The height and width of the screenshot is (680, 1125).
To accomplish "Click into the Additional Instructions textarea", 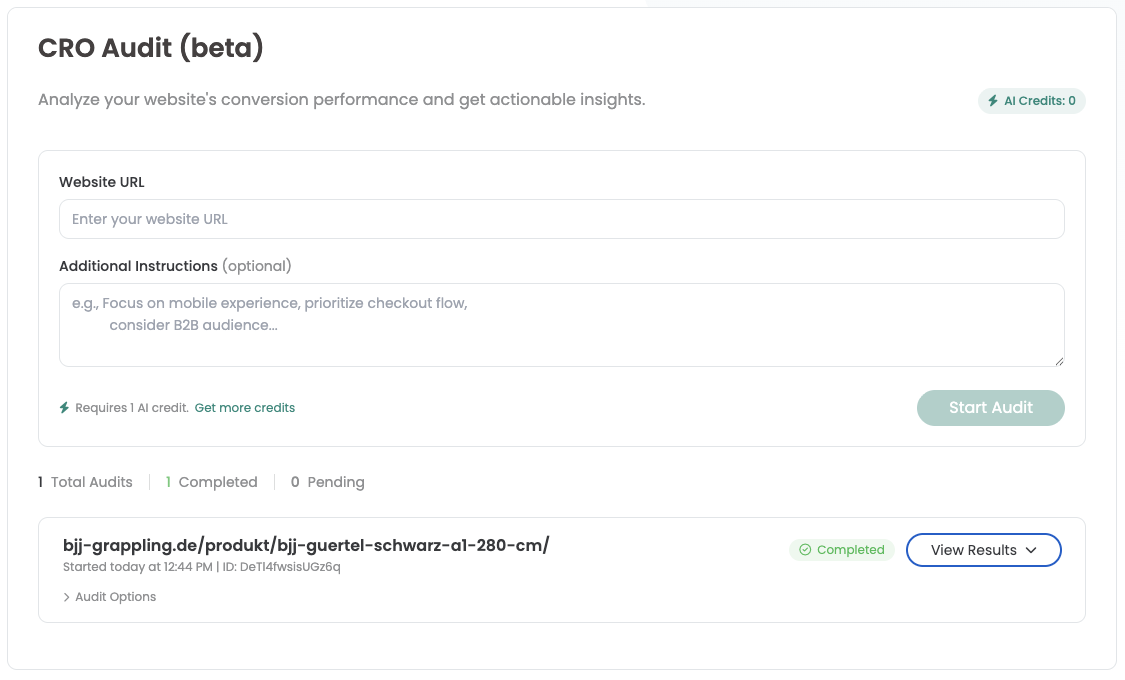I will [561, 325].
